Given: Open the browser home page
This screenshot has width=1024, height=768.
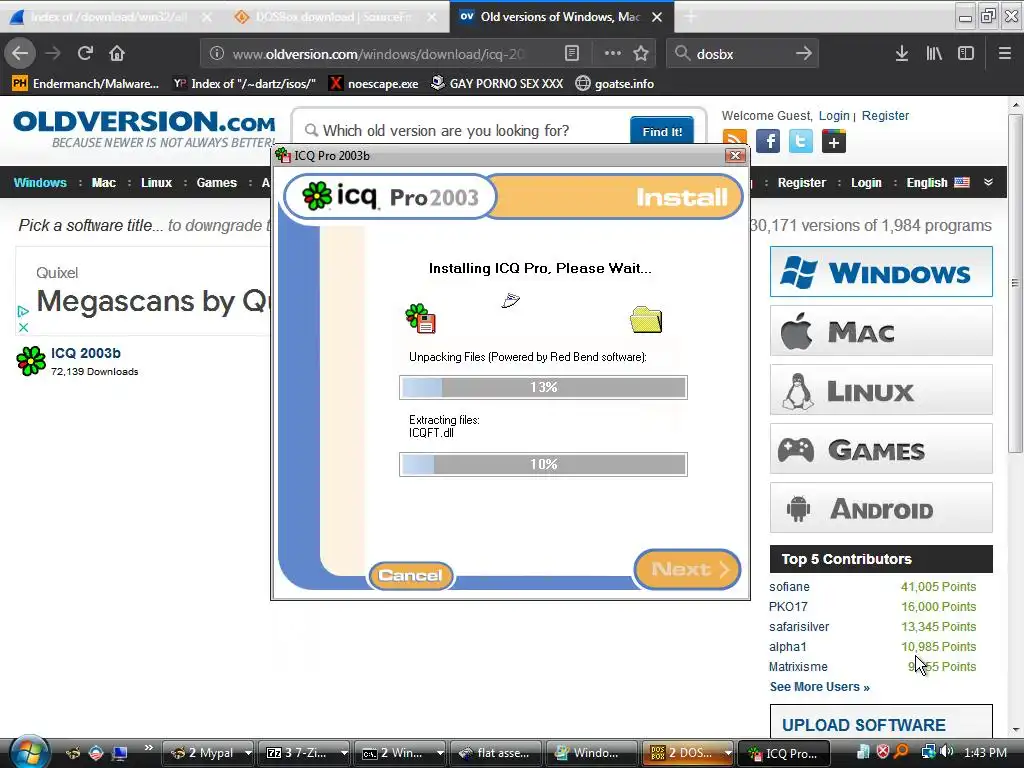Looking at the screenshot, I should (117, 54).
